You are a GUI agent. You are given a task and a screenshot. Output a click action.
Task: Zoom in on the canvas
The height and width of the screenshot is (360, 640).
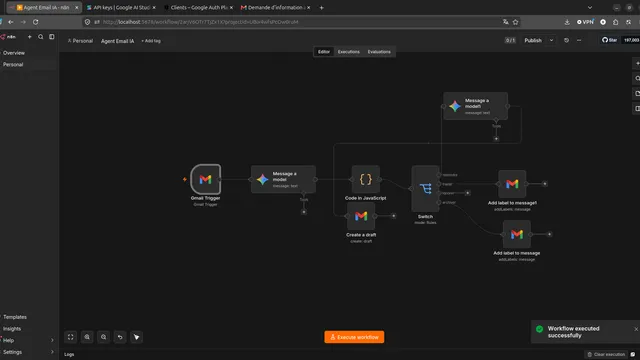(x=87, y=337)
